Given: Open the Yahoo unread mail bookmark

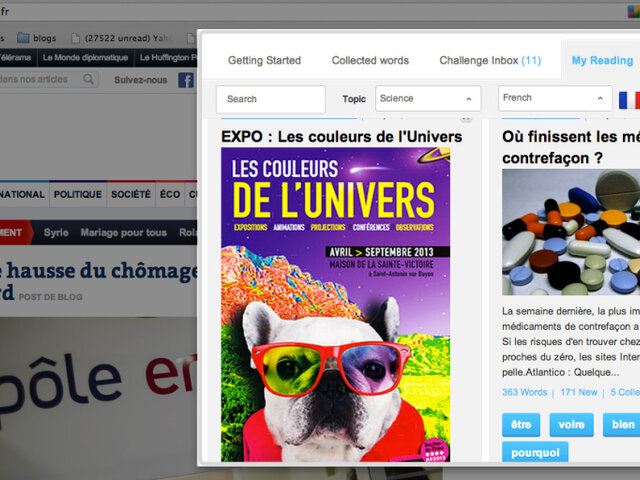Looking at the screenshot, I should click(120, 38).
